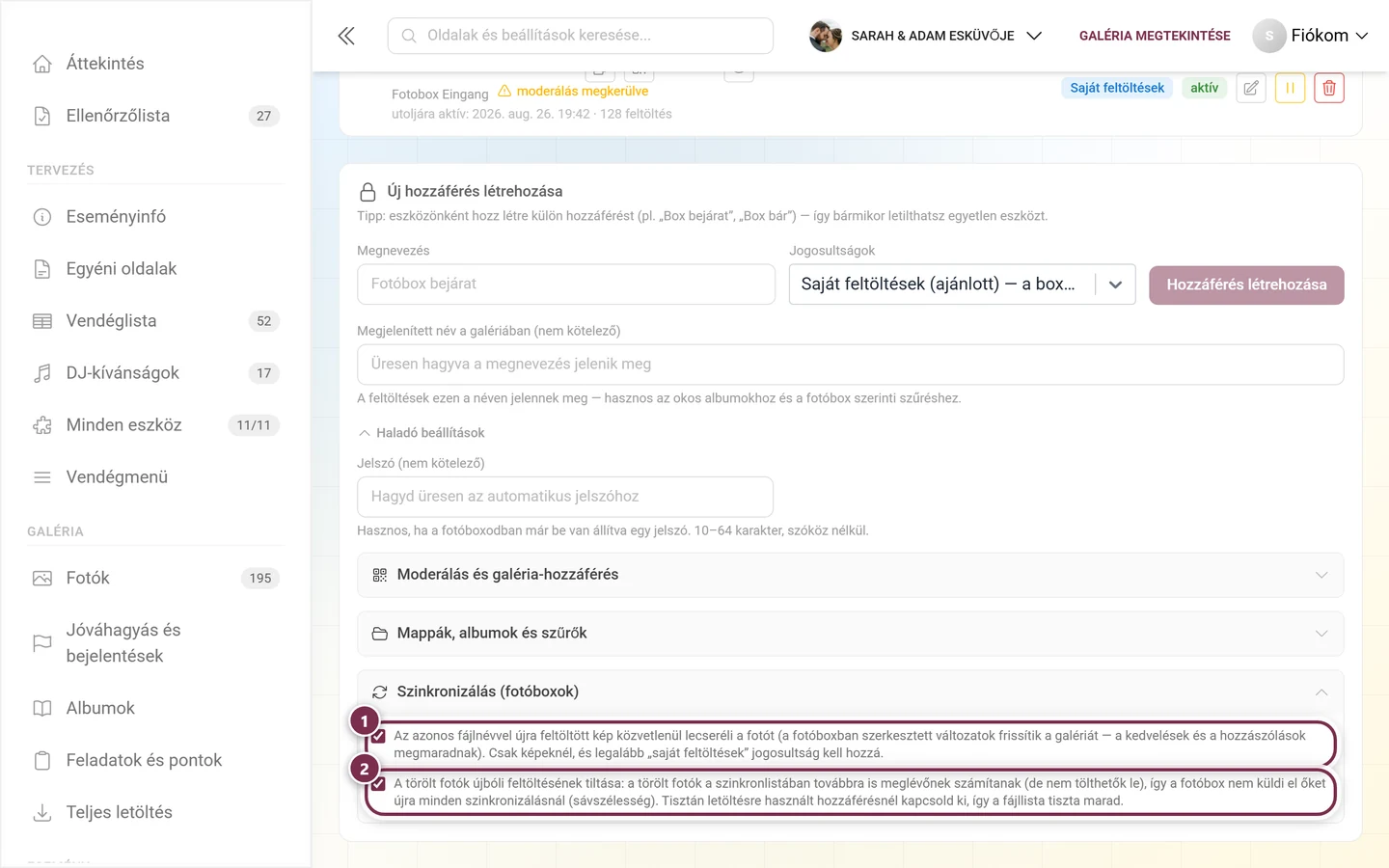Click the home icon beside Áttekintés
The height and width of the screenshot is (868, 1389).
[x=42, y=64]
